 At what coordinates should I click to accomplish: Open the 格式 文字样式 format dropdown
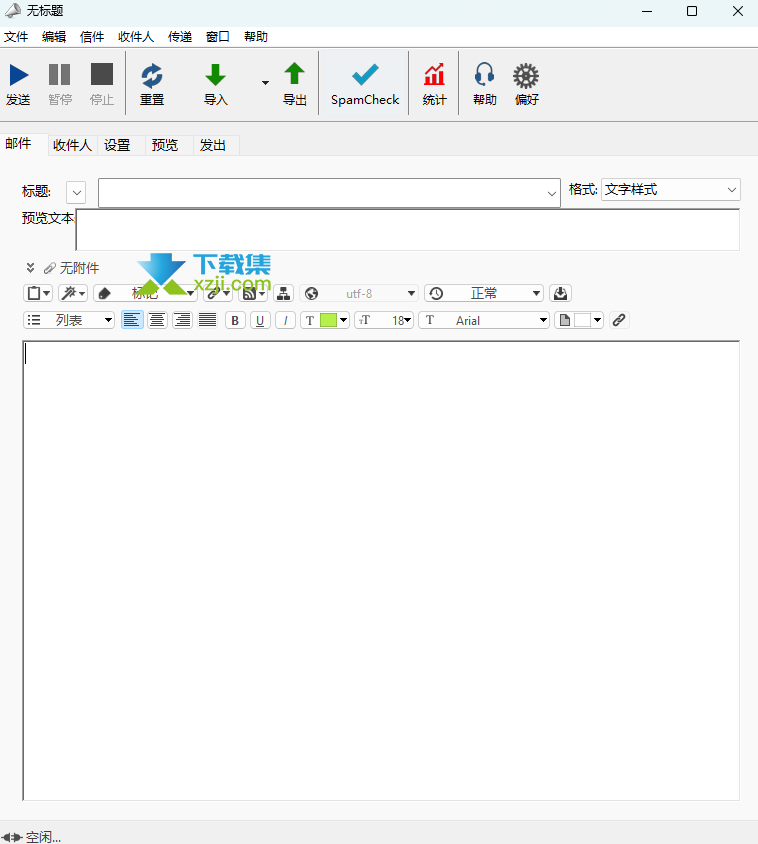(671, 189)
